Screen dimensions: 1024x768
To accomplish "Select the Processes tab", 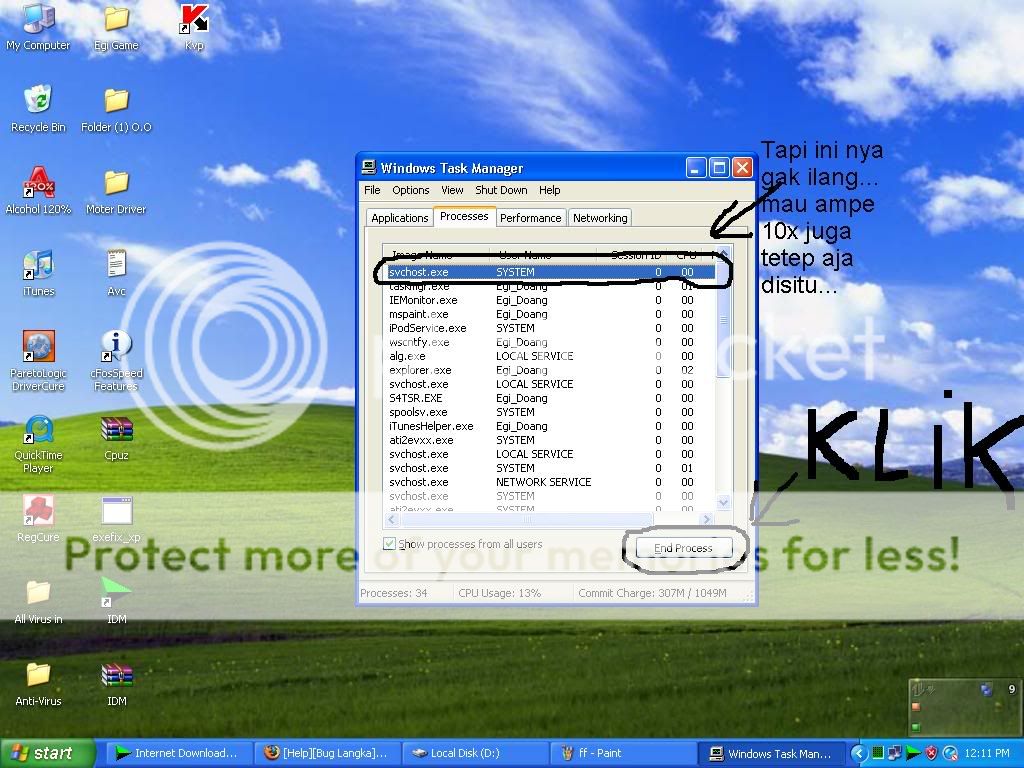I will [464, 216].
